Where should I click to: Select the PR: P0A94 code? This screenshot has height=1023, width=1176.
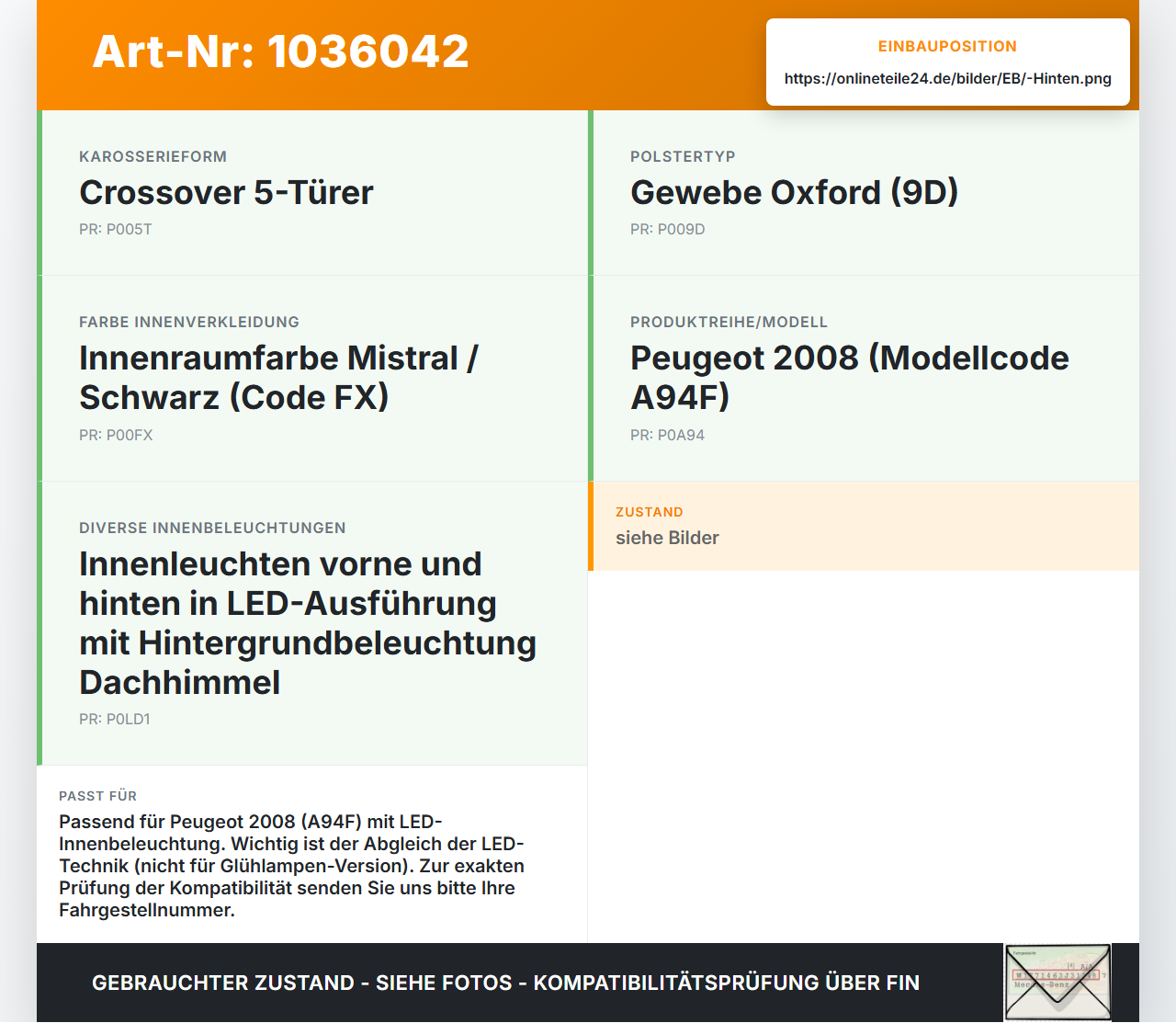pos(667,435)
